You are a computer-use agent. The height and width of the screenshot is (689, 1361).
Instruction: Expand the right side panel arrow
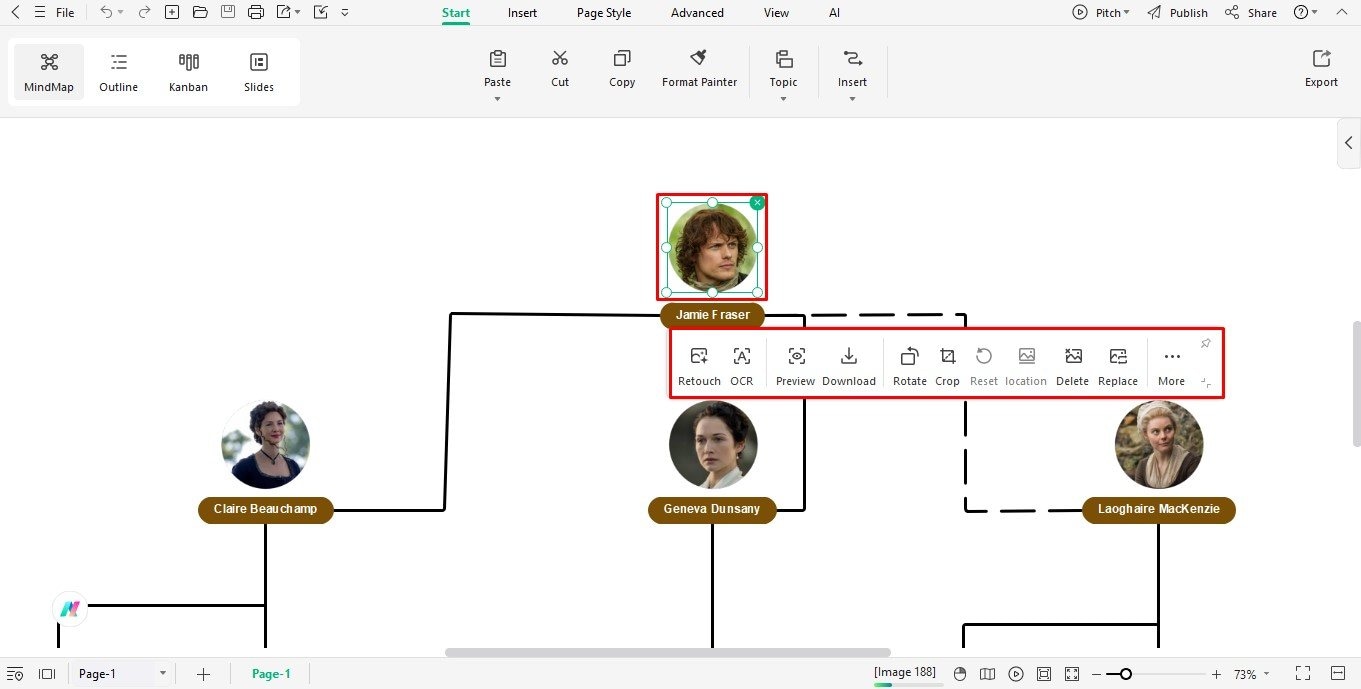[1349, 143]
